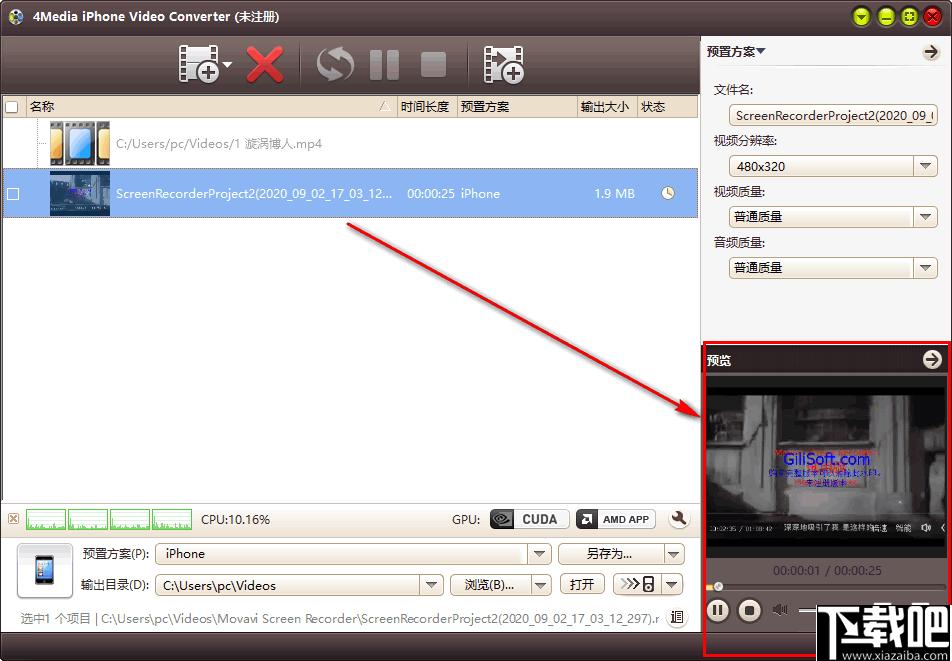Screen dimensions: 952x661
Task: Open the 浏览 button dropdown arrow
Action: tap(541, 585)
